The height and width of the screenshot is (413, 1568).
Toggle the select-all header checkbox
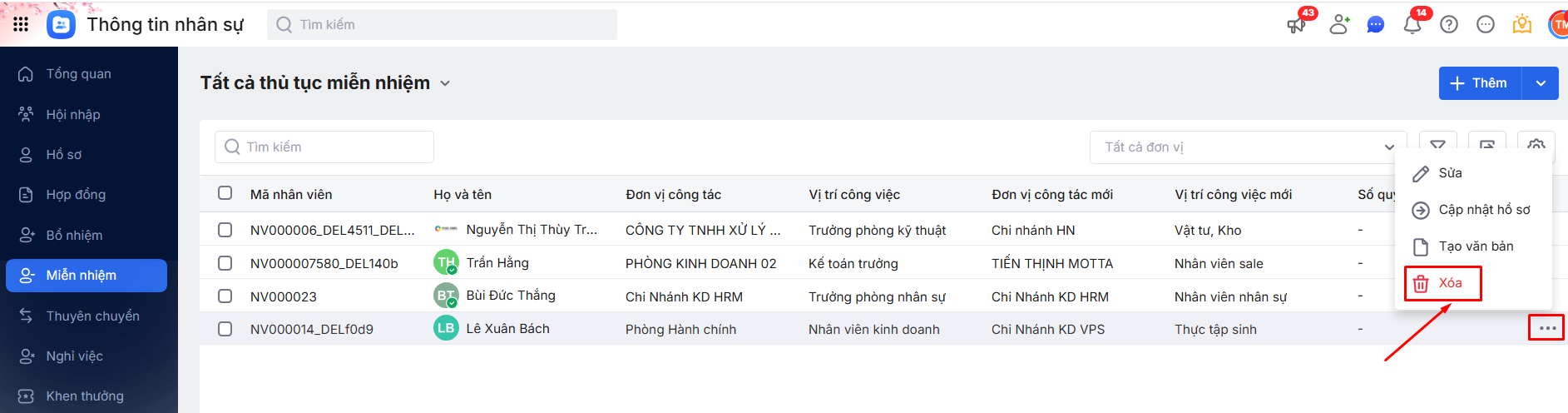pyautogui.click(x=225, y=193)
